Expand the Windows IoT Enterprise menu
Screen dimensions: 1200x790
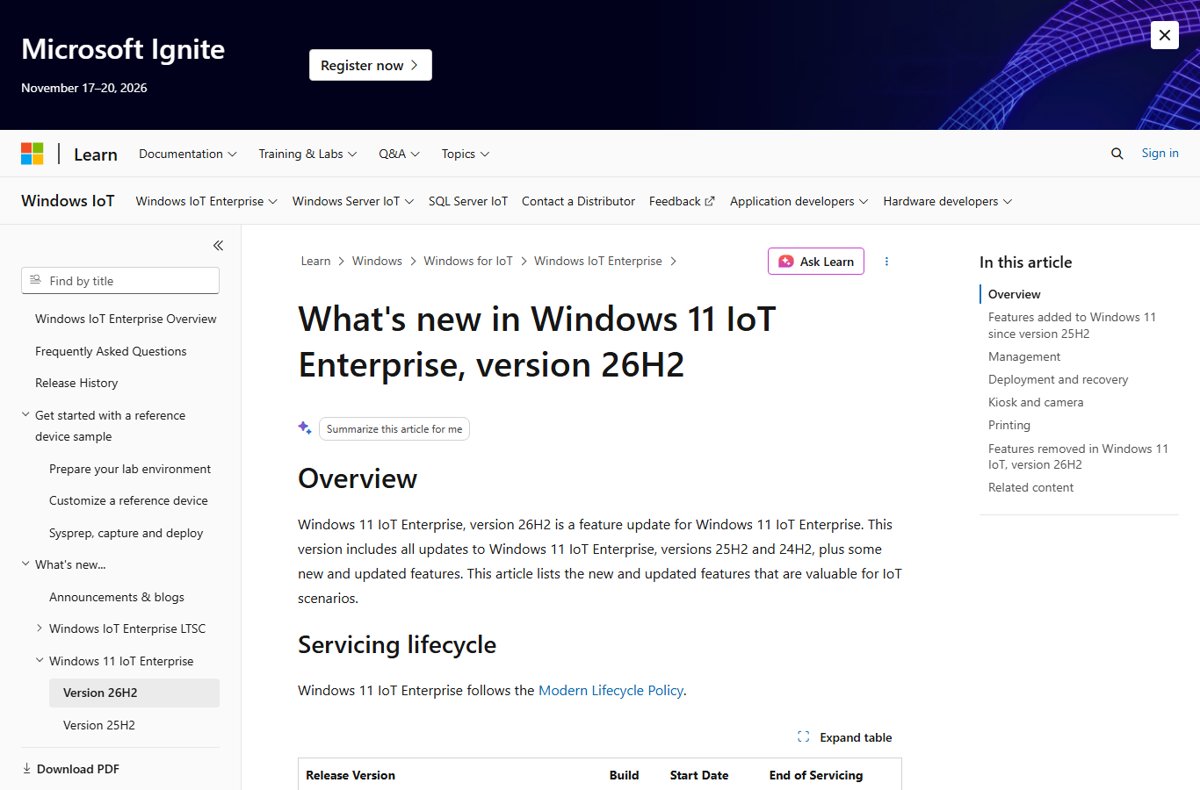pos(206,201)
